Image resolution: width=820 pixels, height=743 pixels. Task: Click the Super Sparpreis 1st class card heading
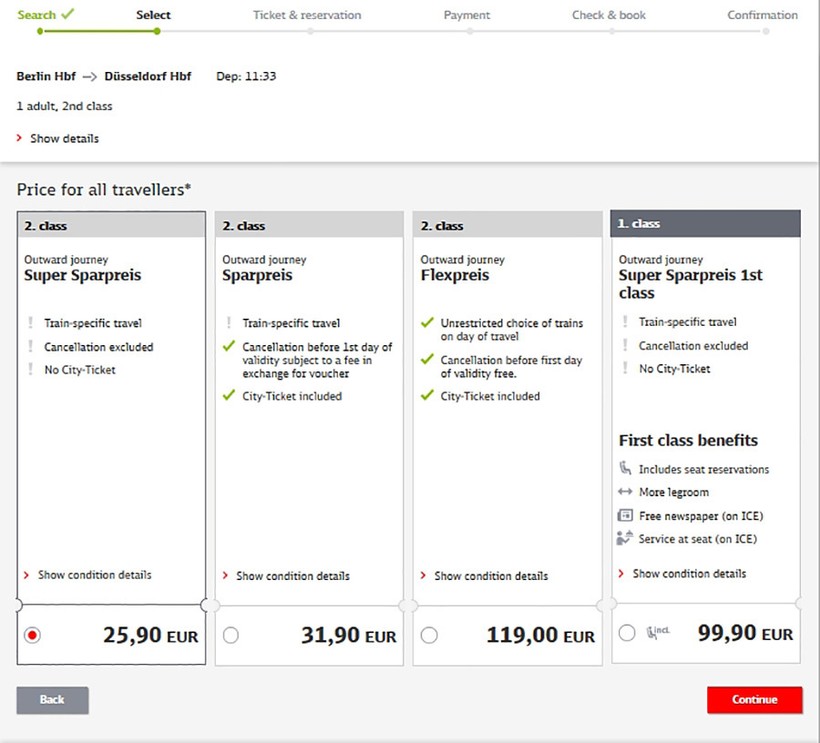[x=690, y=284]
